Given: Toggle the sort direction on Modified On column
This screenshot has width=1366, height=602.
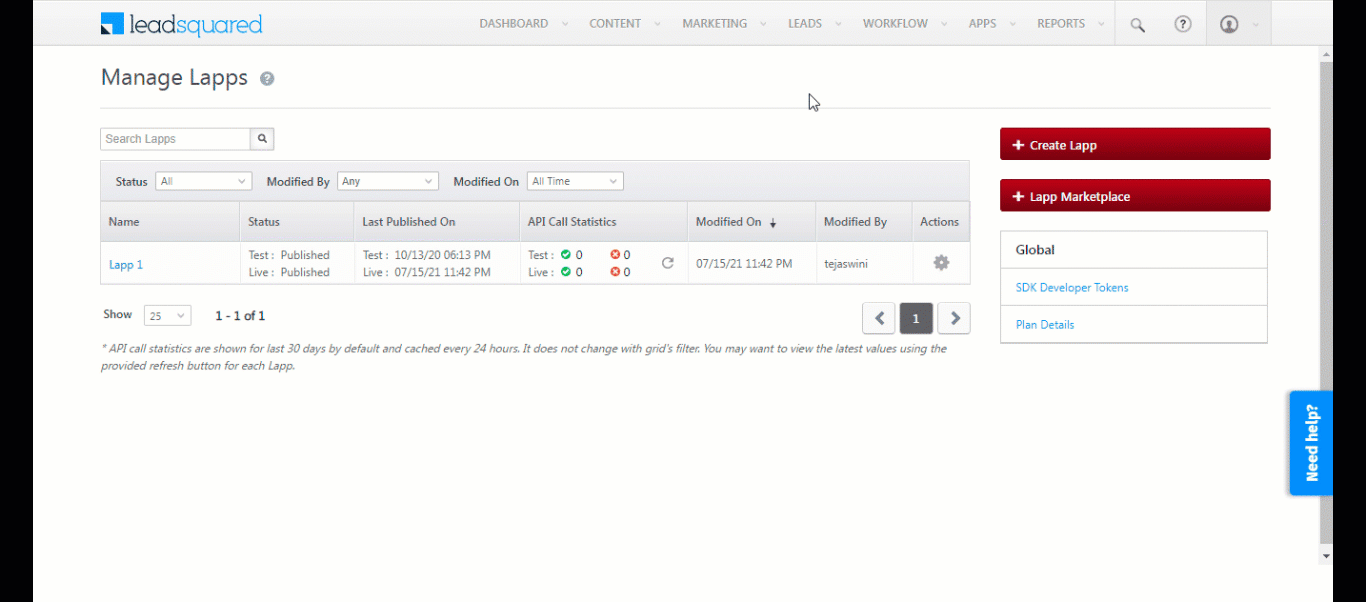Looking at the screenshot, I should click(772, 221).
